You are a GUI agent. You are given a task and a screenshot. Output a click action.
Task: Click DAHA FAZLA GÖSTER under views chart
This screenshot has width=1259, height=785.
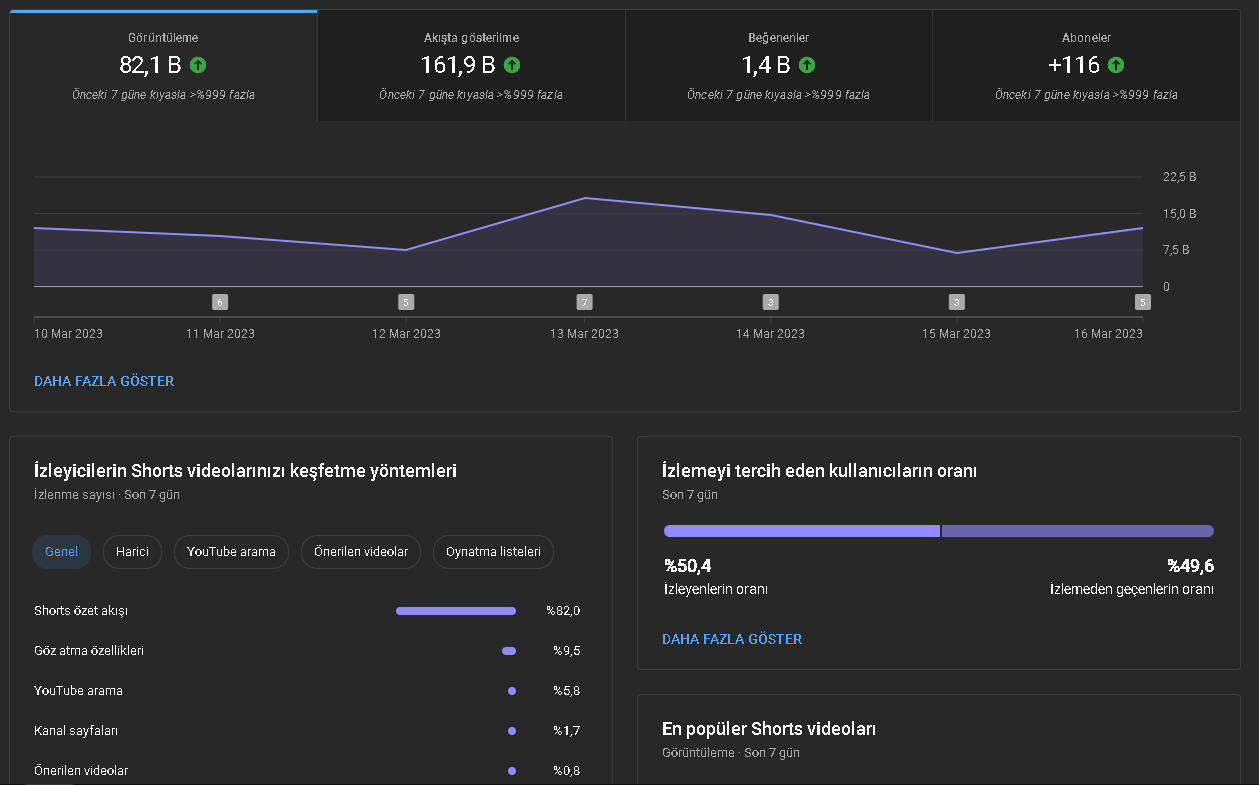[104, 381]
